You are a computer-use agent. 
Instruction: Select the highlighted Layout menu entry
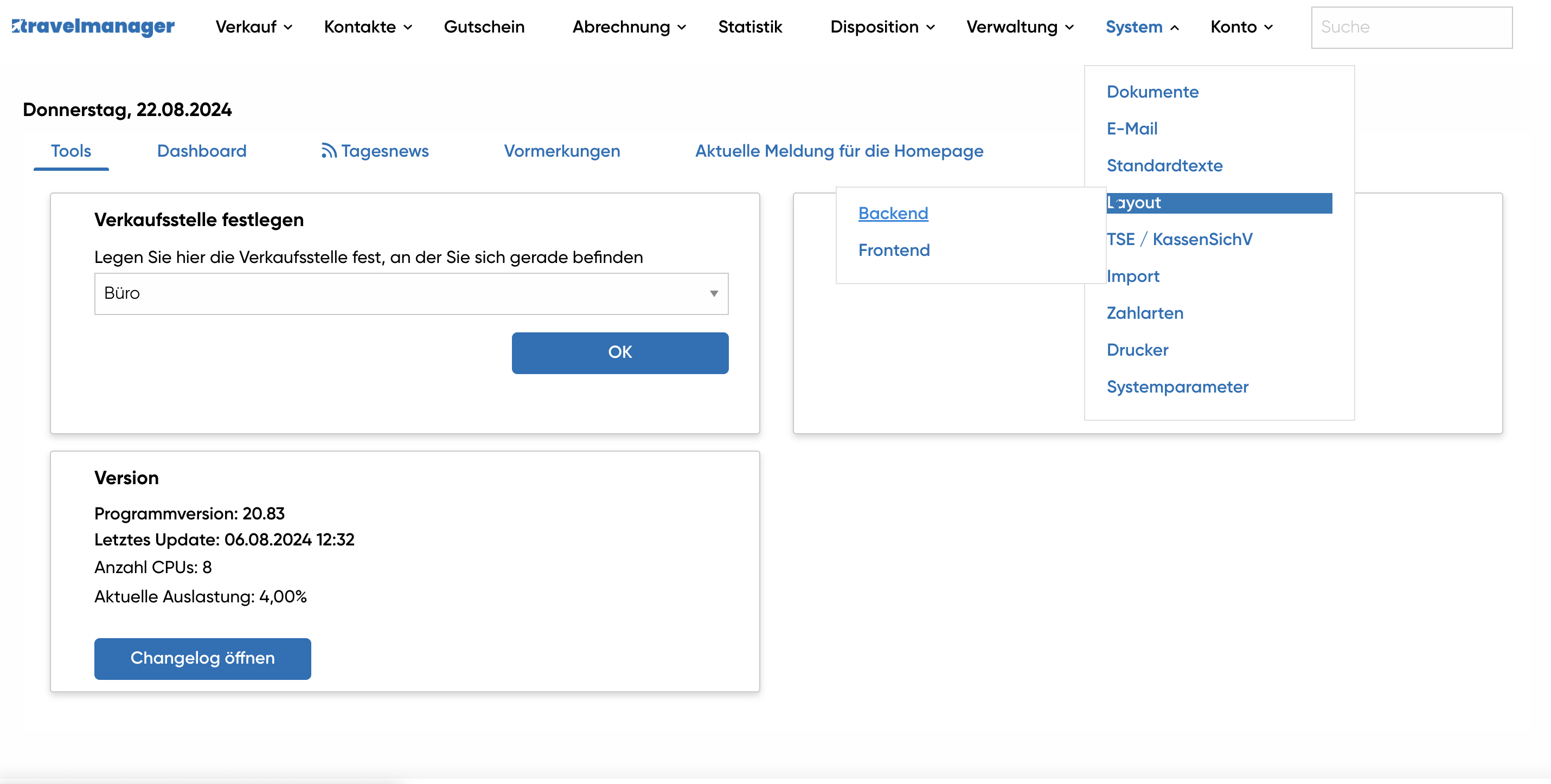[1219, 203]
